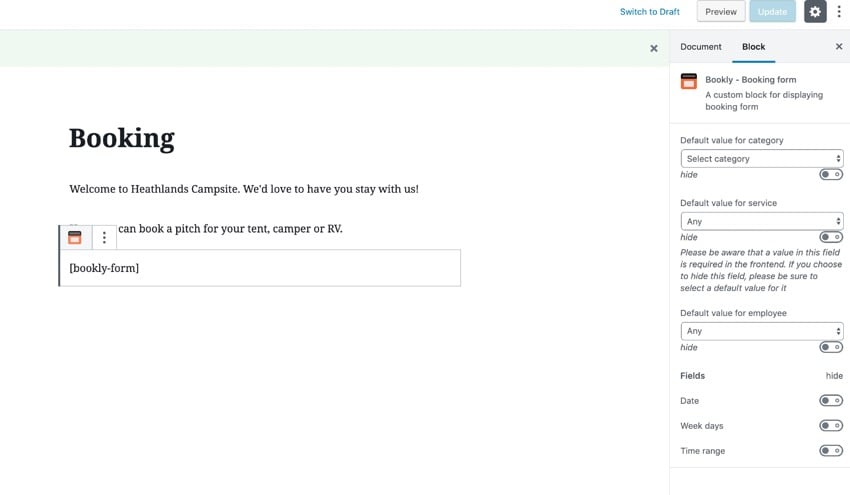Viewport: 850px width, 495px height.
Task: Toggle hide for Week days field
Action: (830, 426)
